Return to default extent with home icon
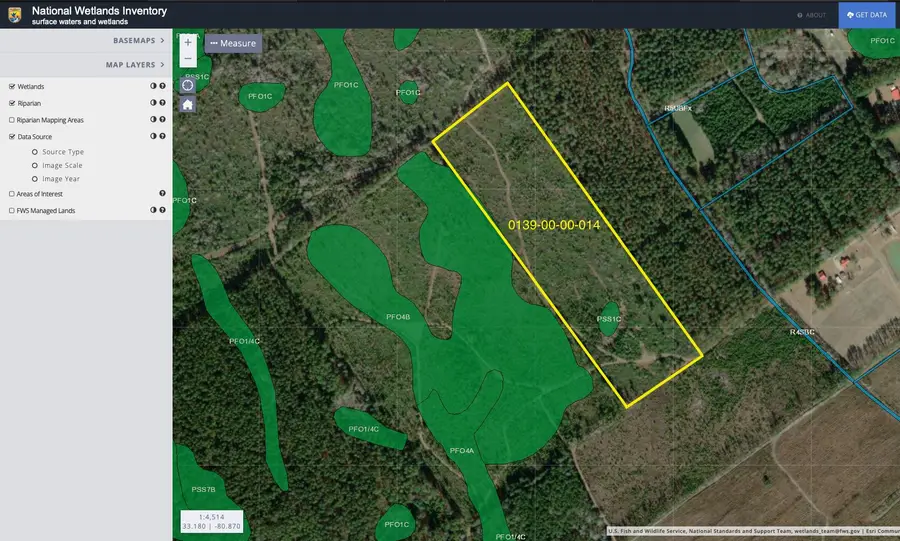 click(x=188, y=104)
